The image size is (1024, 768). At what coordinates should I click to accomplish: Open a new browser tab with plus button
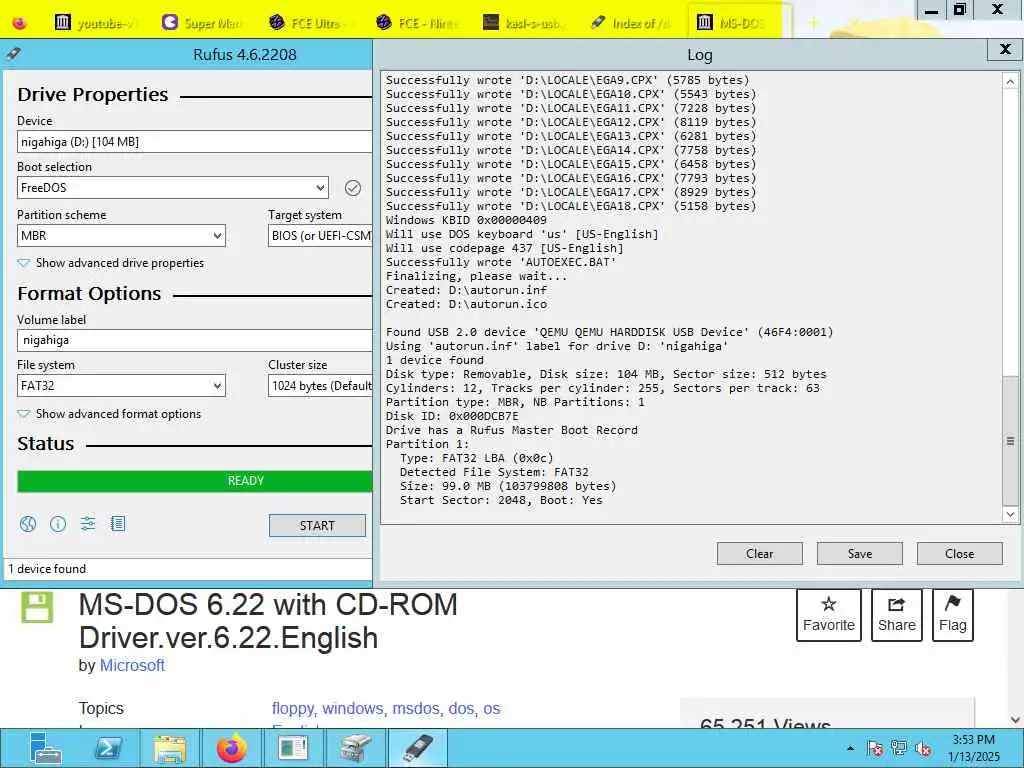(814, 24)
